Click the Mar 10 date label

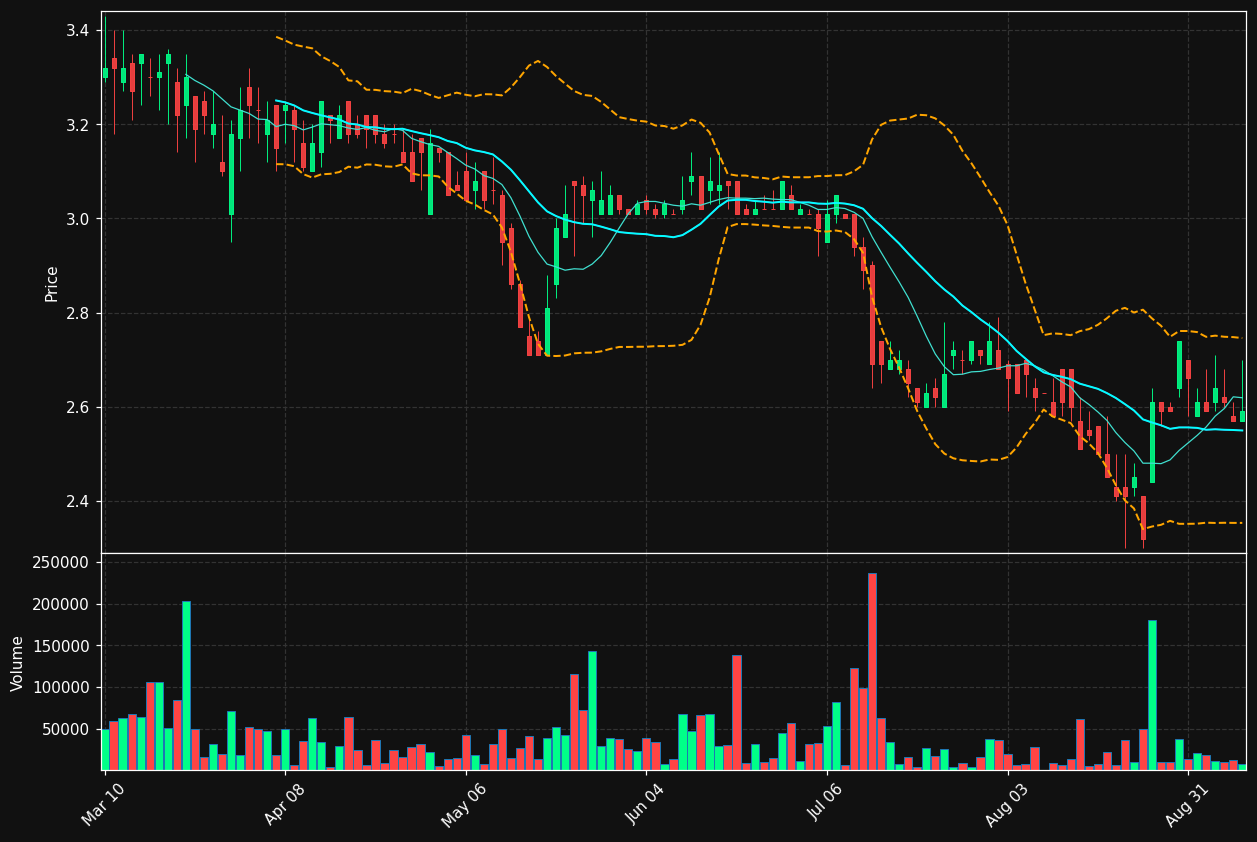(104, 804)
